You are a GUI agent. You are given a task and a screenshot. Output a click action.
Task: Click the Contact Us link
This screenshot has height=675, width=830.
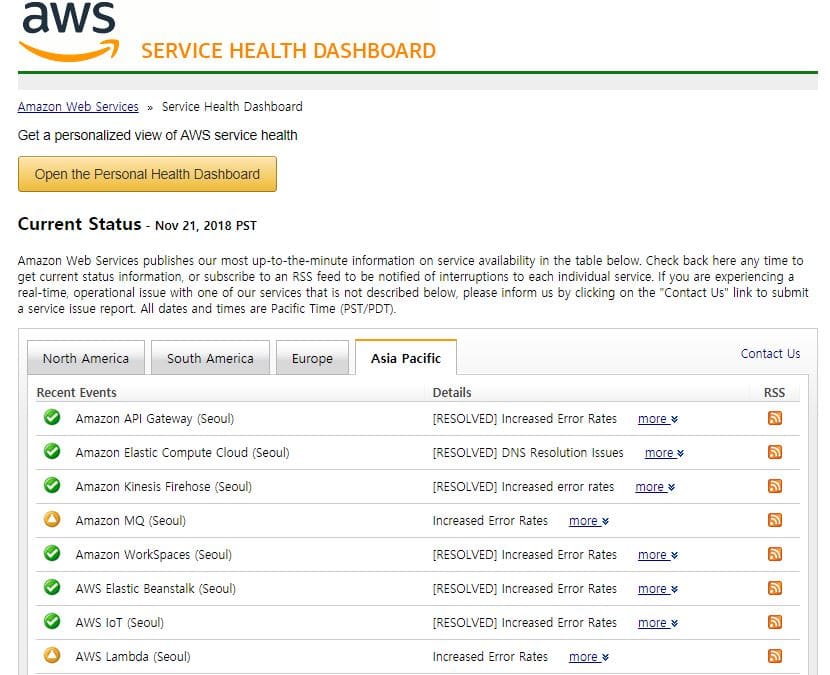[770, 354]
